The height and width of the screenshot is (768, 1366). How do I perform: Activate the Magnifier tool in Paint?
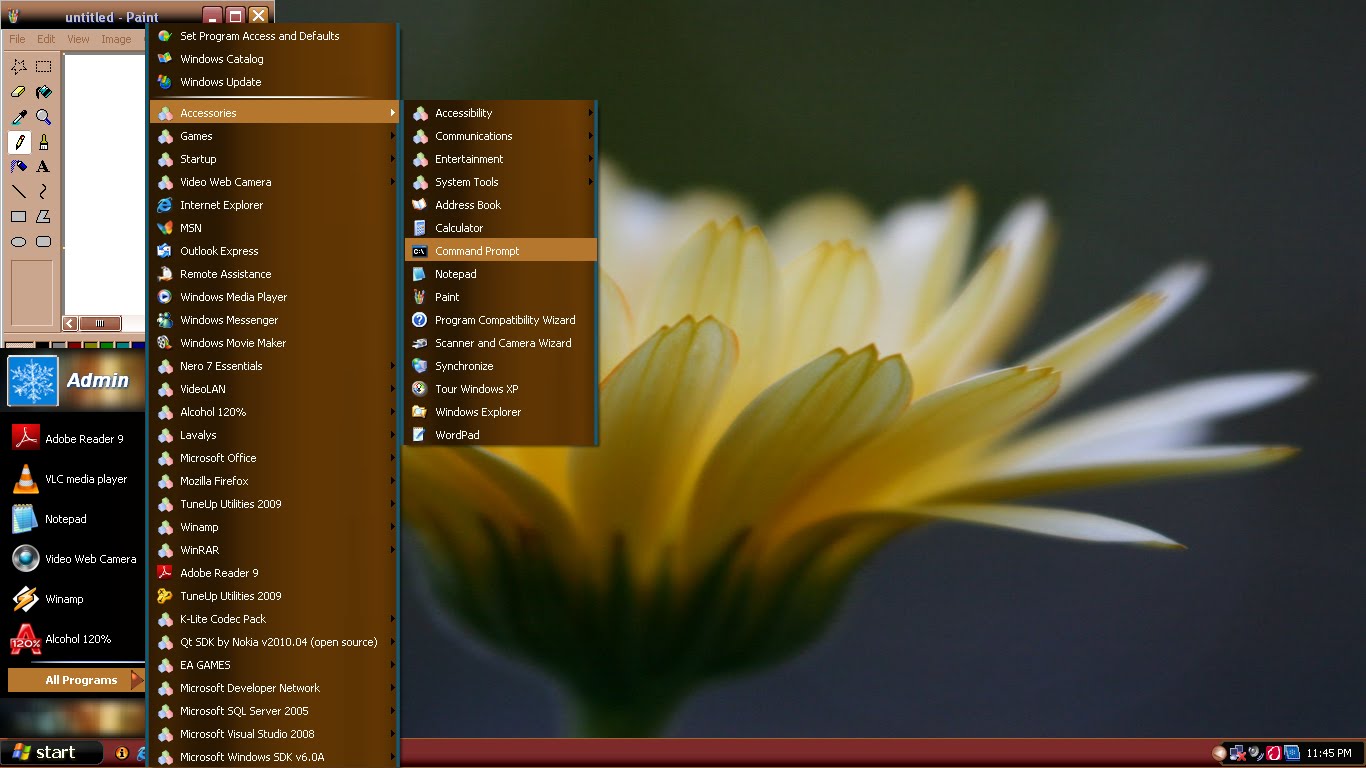44,117
